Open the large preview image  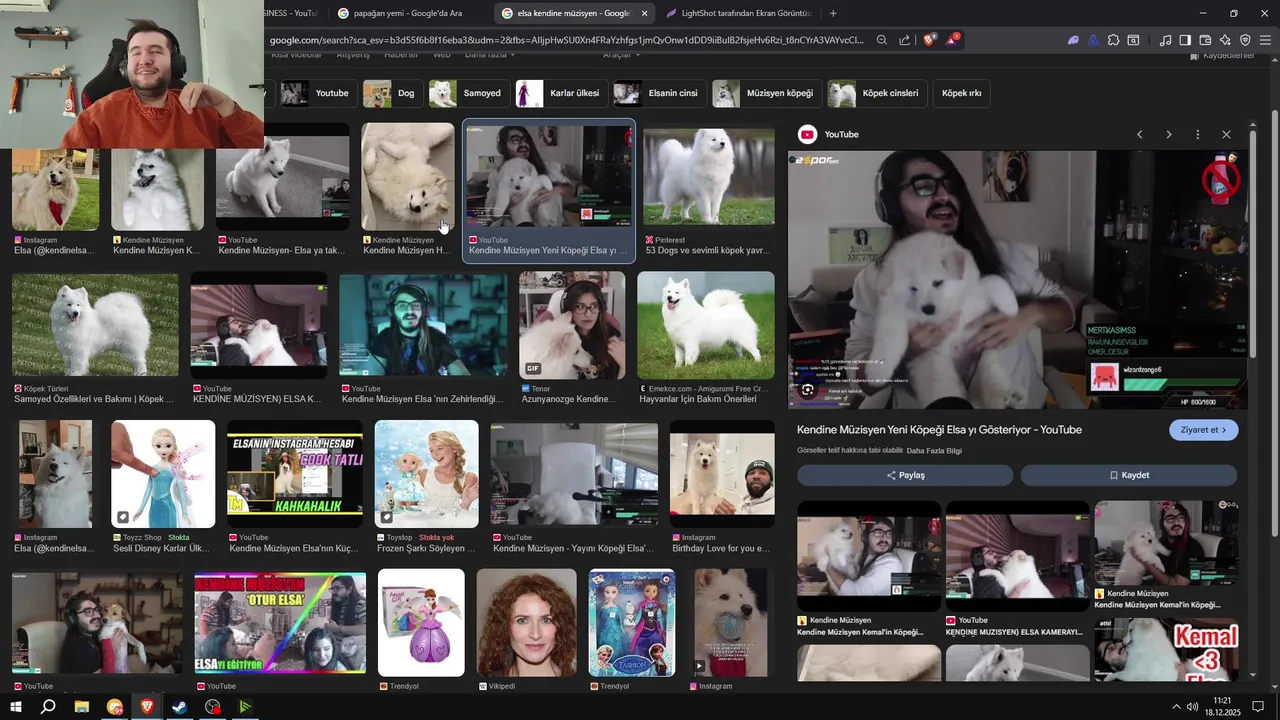pos(1017,280)
